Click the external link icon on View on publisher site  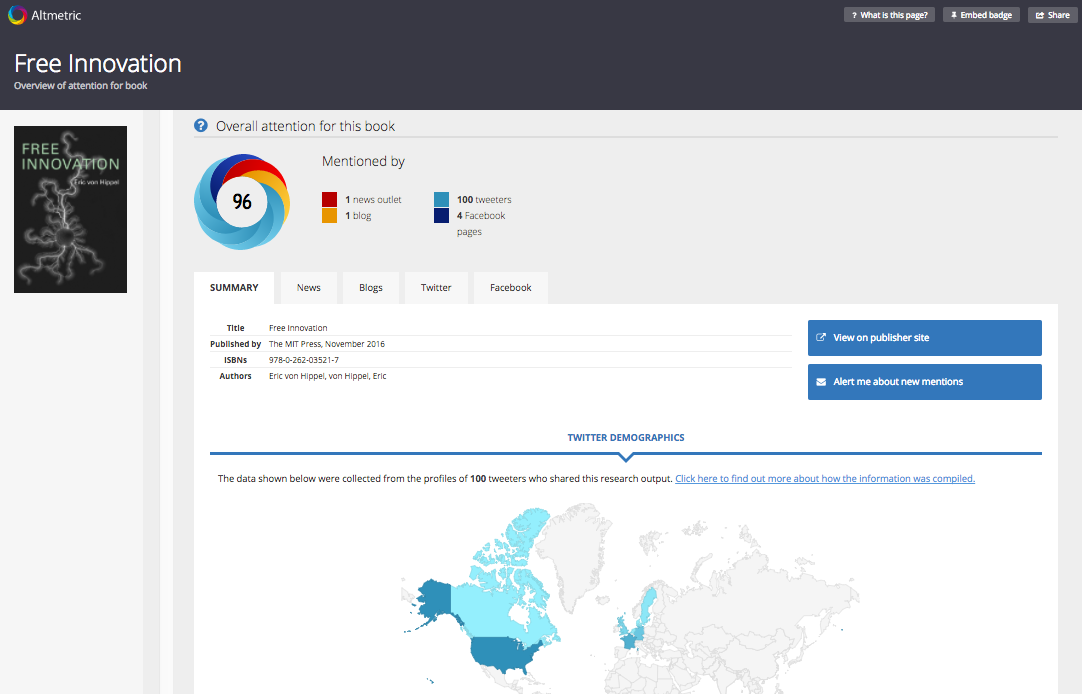[821, 337]
